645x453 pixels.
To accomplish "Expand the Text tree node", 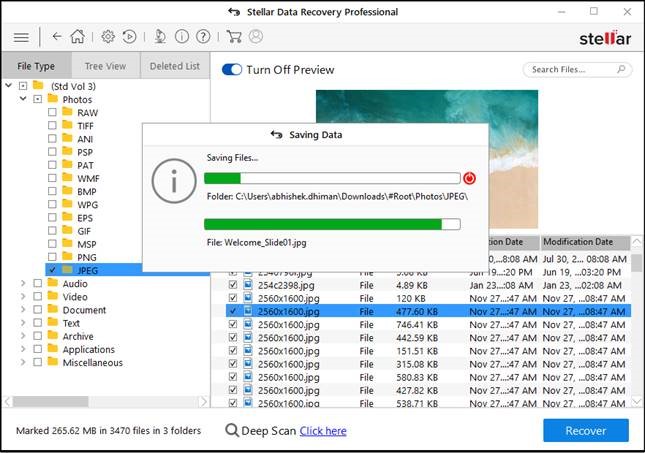I will pos(23,323).
